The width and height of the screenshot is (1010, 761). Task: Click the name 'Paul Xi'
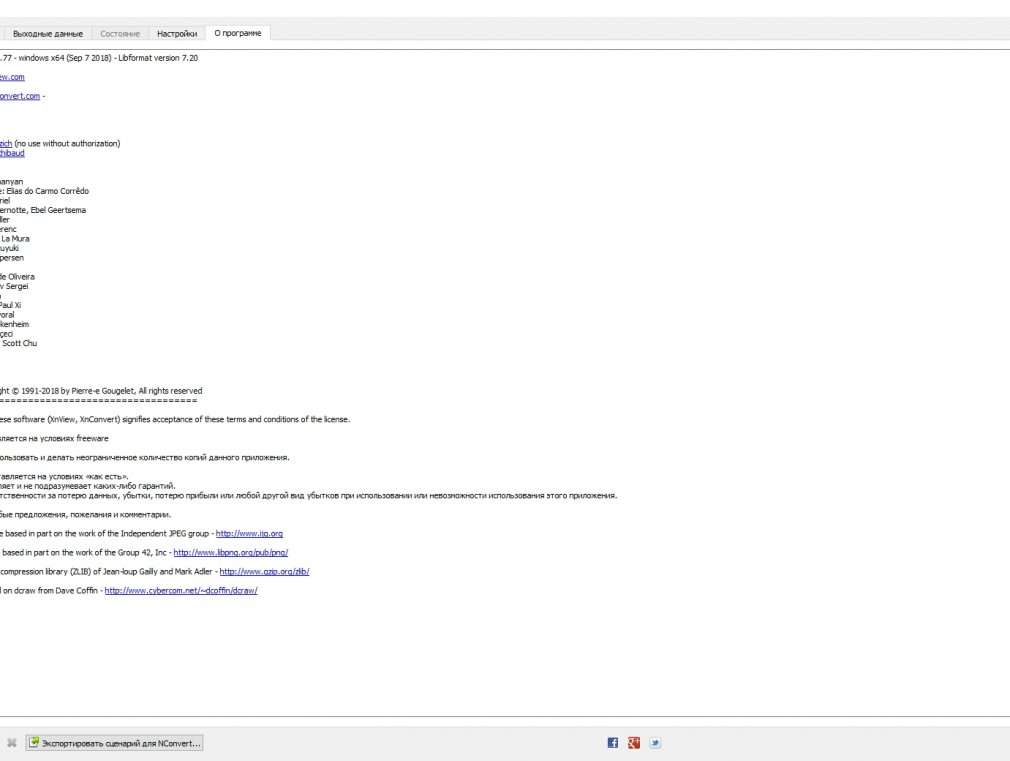pos(10,305)
